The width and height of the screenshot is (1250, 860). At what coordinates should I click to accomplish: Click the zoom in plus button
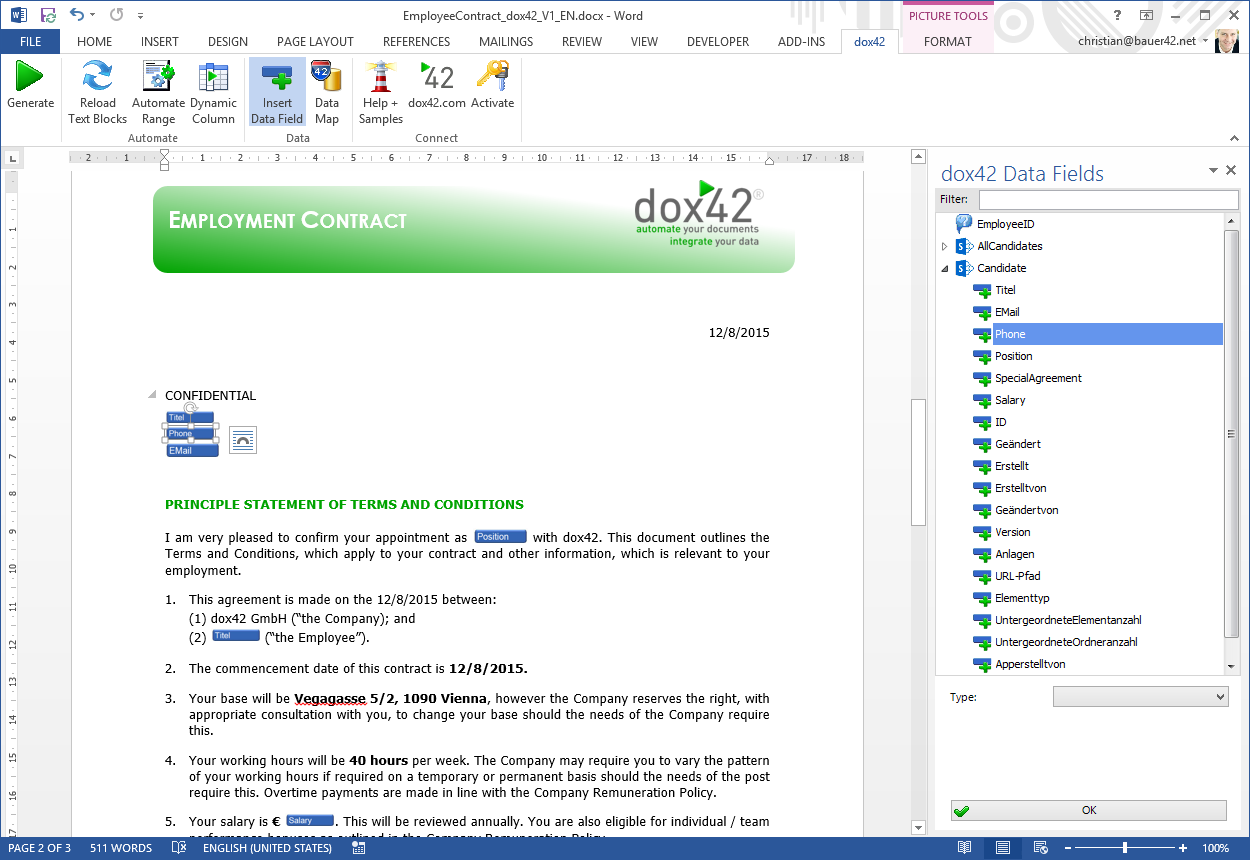1184,848
